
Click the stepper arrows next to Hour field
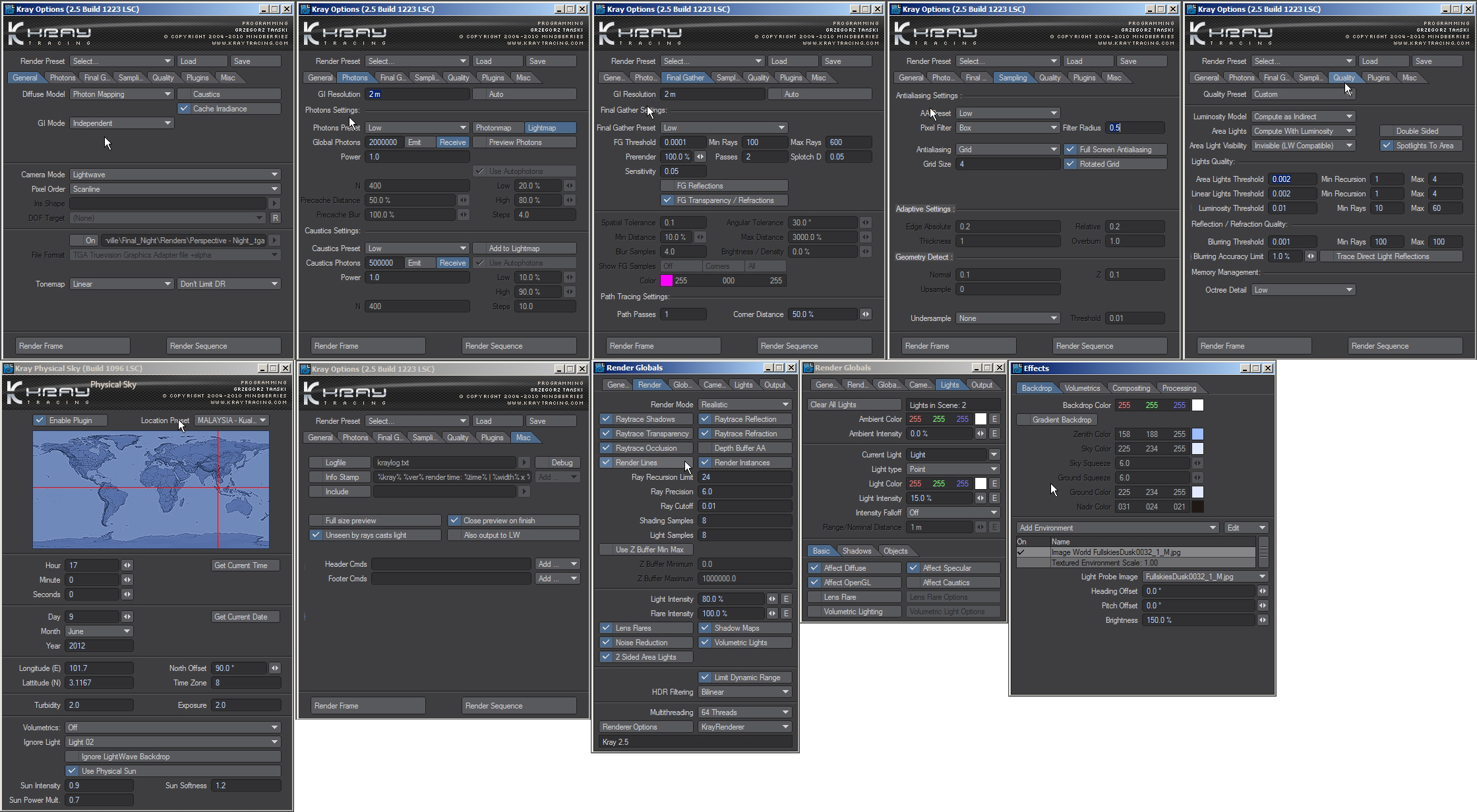pyautogui.click(x=127, y=565)
